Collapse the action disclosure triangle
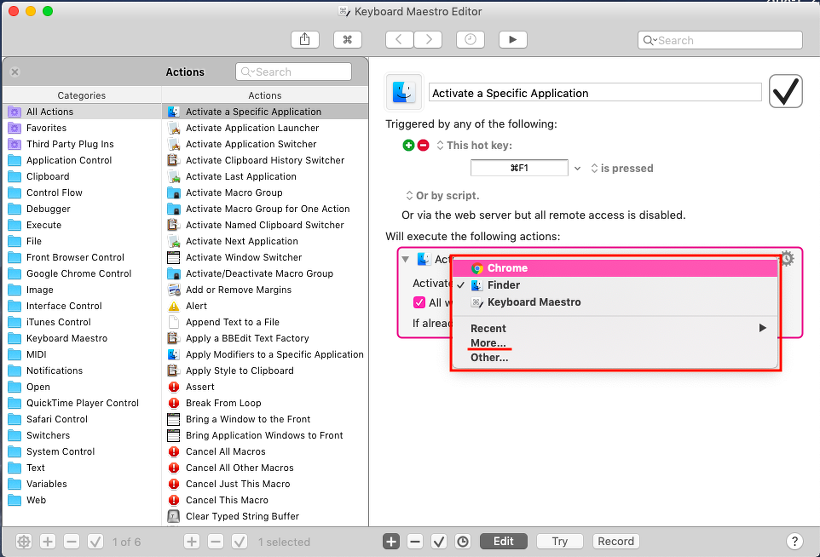The width and height of the screenshot is (820, 557). [405, 259]
